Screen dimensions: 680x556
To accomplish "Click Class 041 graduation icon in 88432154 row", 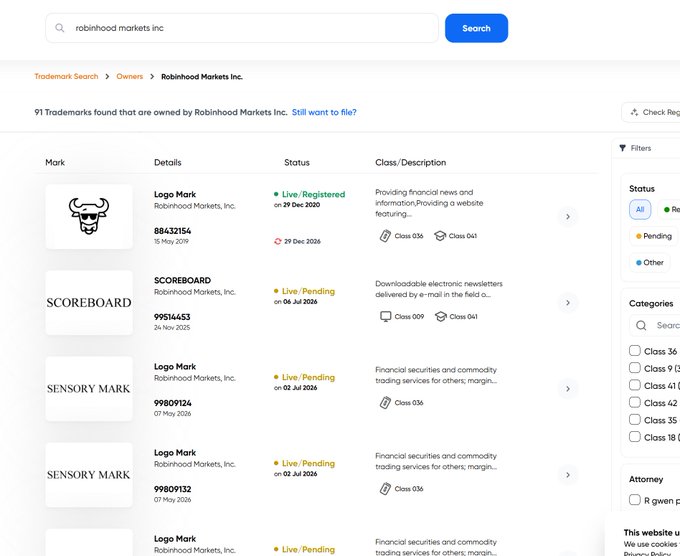I will pyautogui.click(x=440, y=236).
